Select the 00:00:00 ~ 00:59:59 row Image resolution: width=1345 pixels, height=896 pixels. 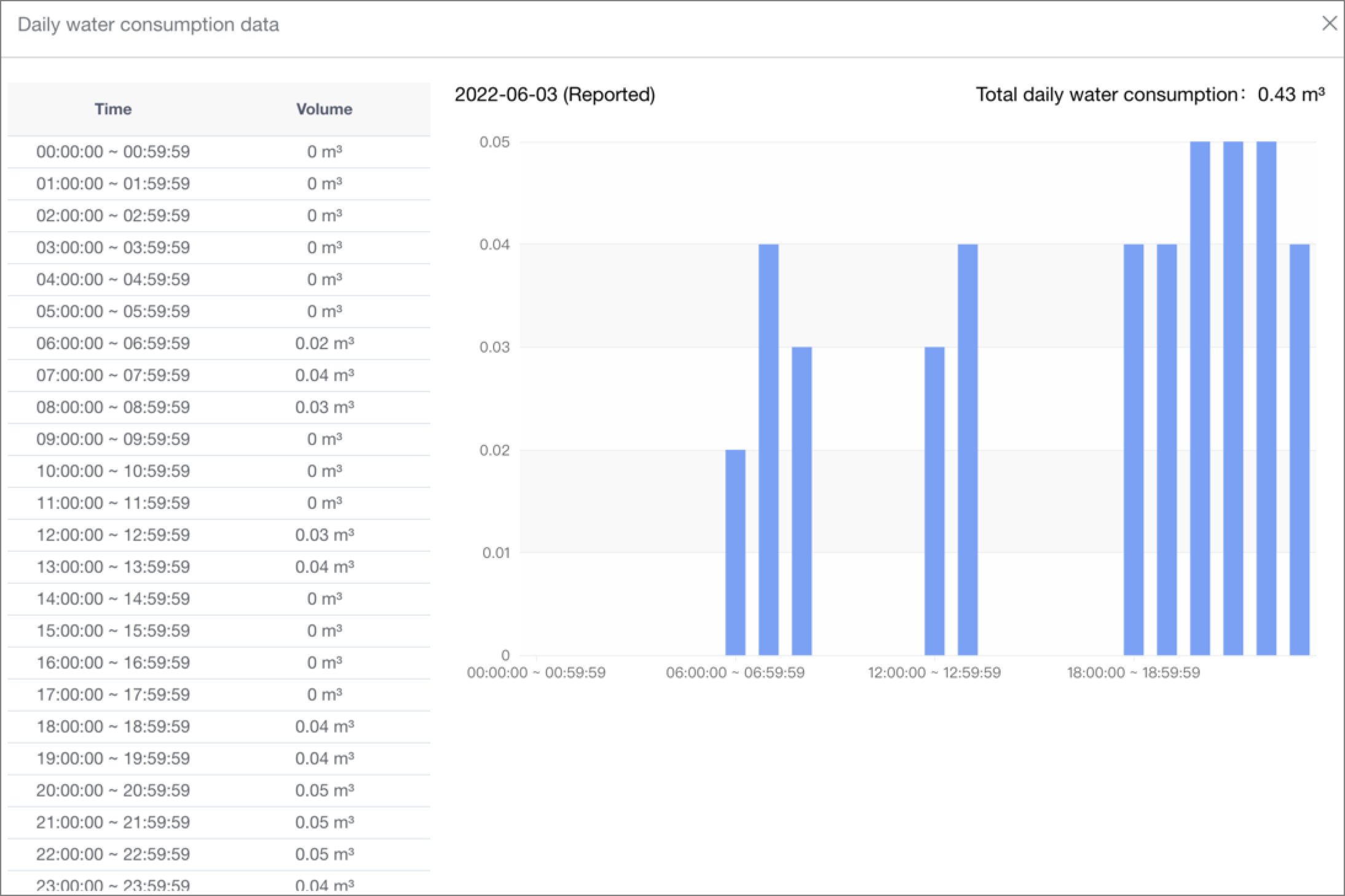pyautogui.click(x=219, y=152)
